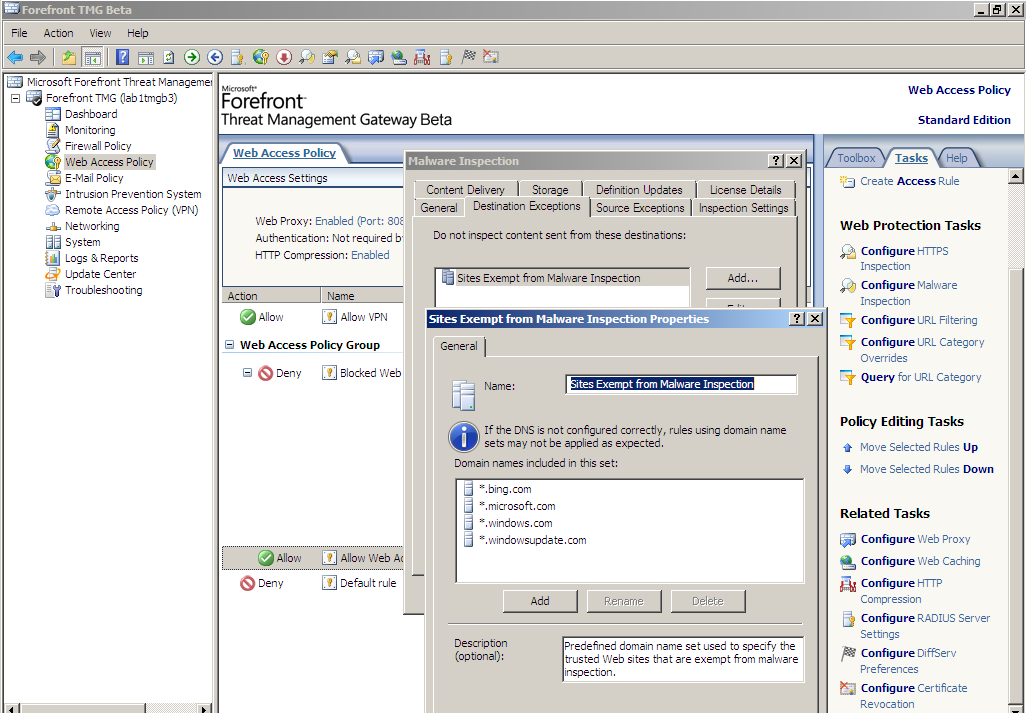Image resolution: width=1026 pixels, height=713 pixels.
Task: Click the Up One Level folder icon
Action: pos(68,58)
